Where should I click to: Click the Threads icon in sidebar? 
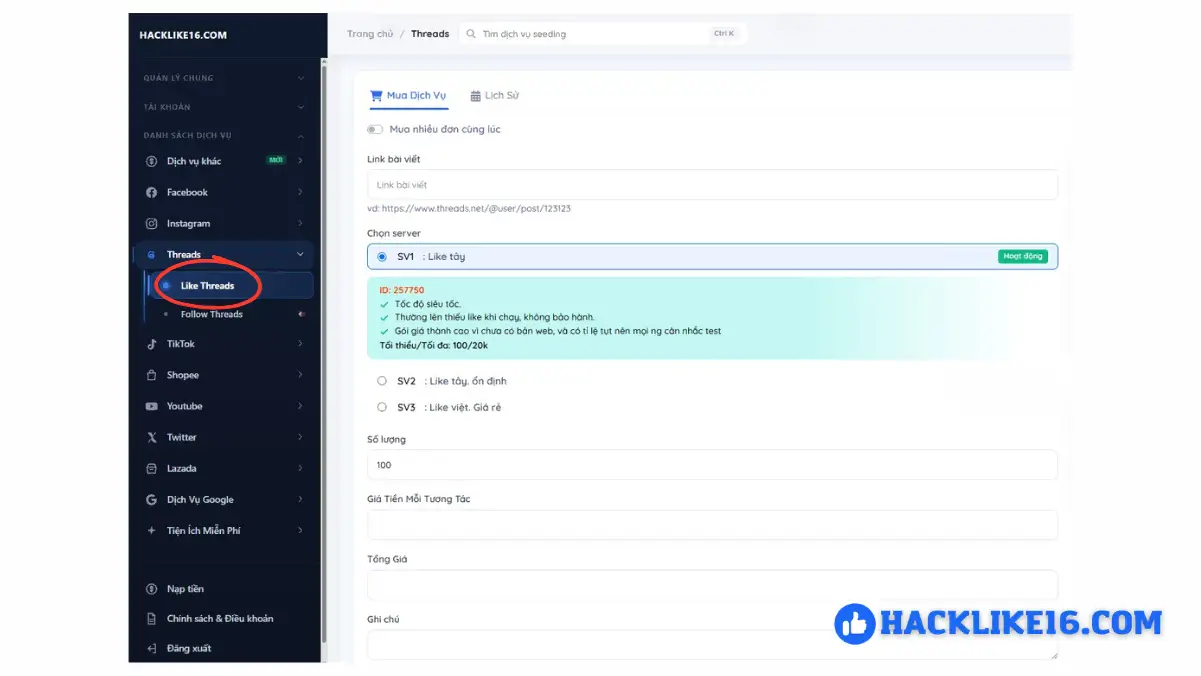point(152,254)
